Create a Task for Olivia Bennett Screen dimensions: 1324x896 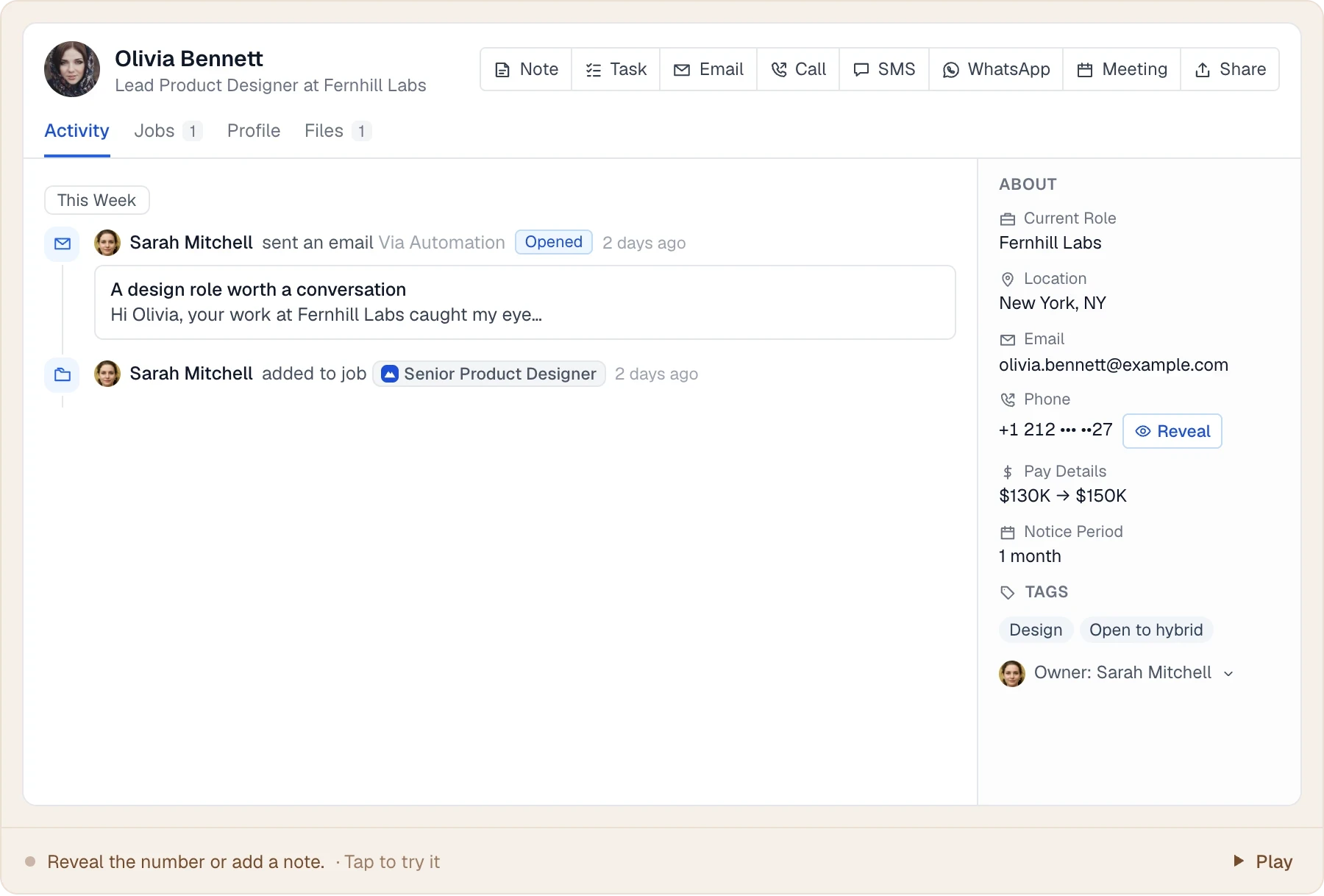click(x=616, y=69)
